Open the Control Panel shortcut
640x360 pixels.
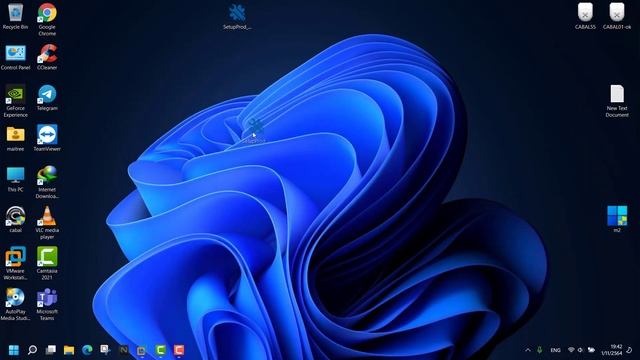(16, 57)
